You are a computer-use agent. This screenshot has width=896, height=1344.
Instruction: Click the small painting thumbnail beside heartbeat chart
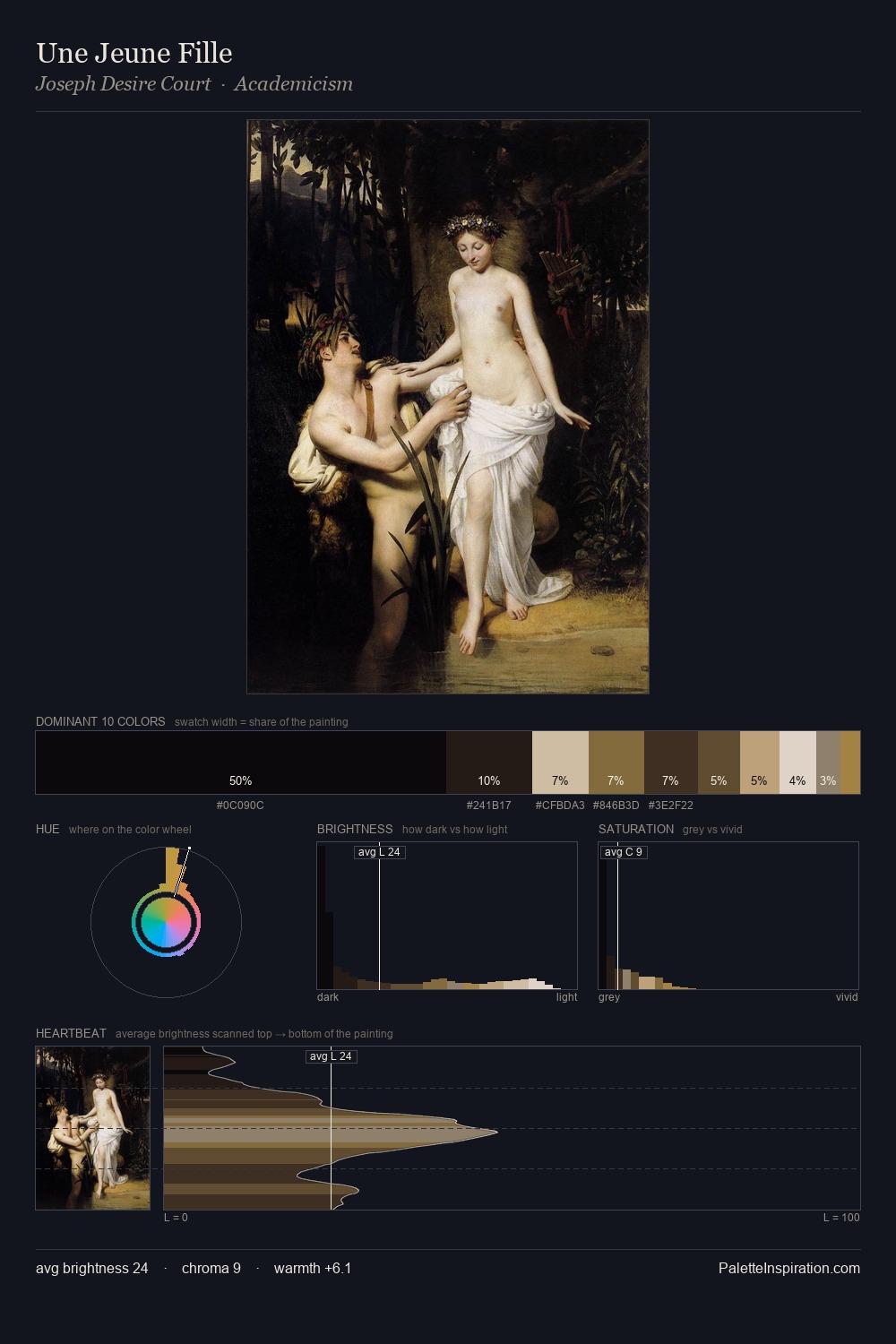93,1128
